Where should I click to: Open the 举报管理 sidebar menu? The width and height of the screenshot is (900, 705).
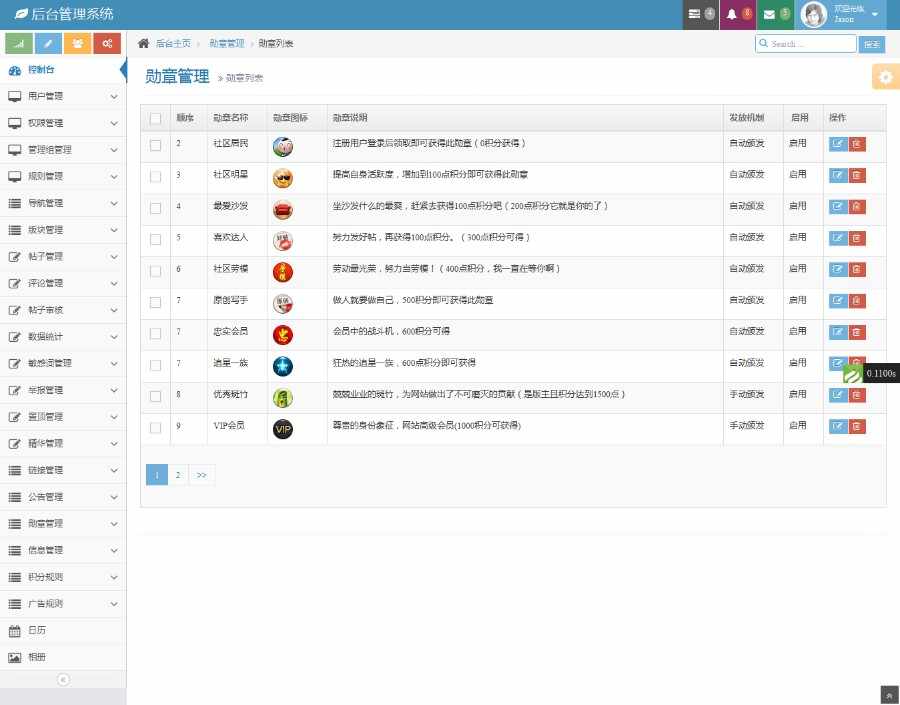63,390
